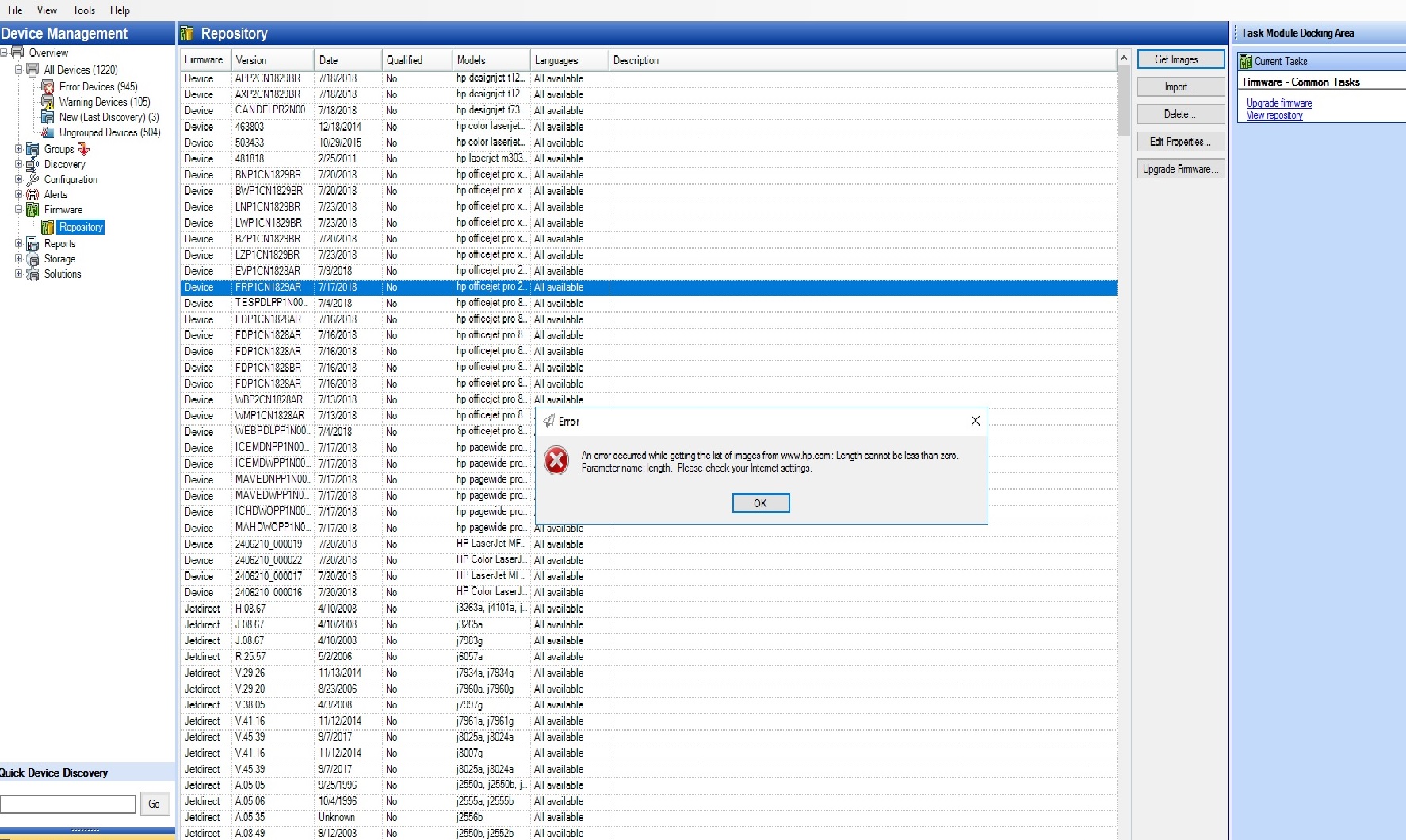Image resolution: width=1406 pixels, height=840 pixels.
Task: Open the Help menu
Action: coord(120,10)
